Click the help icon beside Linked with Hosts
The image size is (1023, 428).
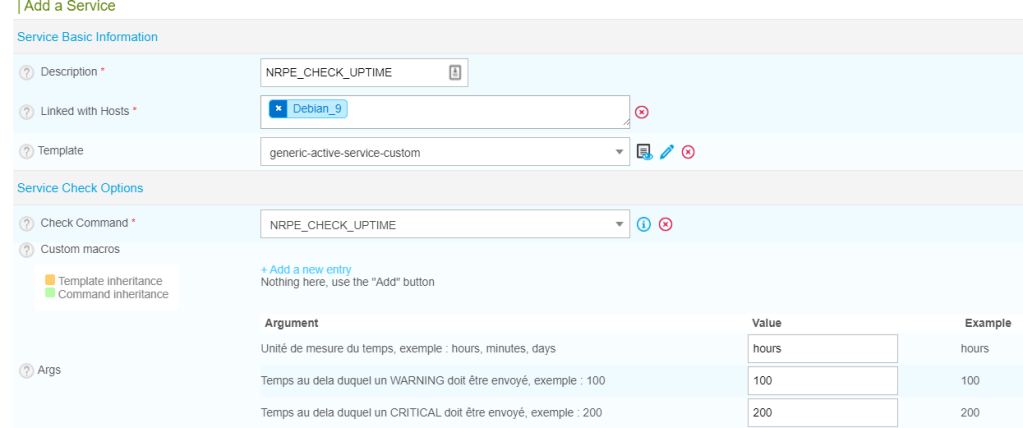(x=27, y=111)
